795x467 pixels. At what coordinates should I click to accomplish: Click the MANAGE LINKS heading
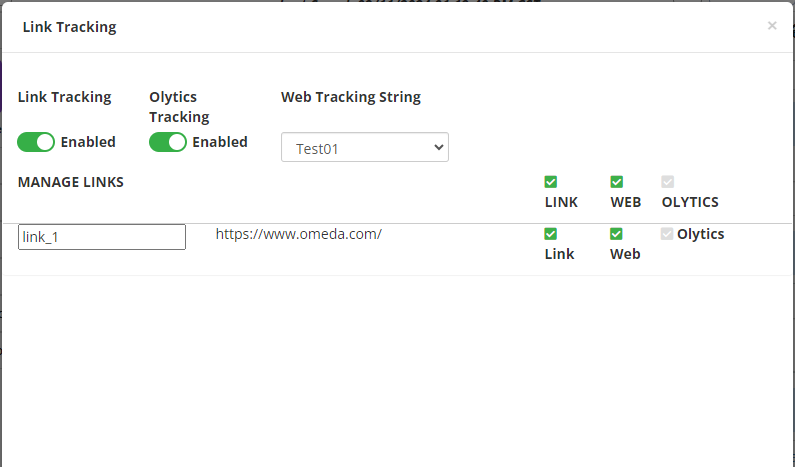[71, 182]
